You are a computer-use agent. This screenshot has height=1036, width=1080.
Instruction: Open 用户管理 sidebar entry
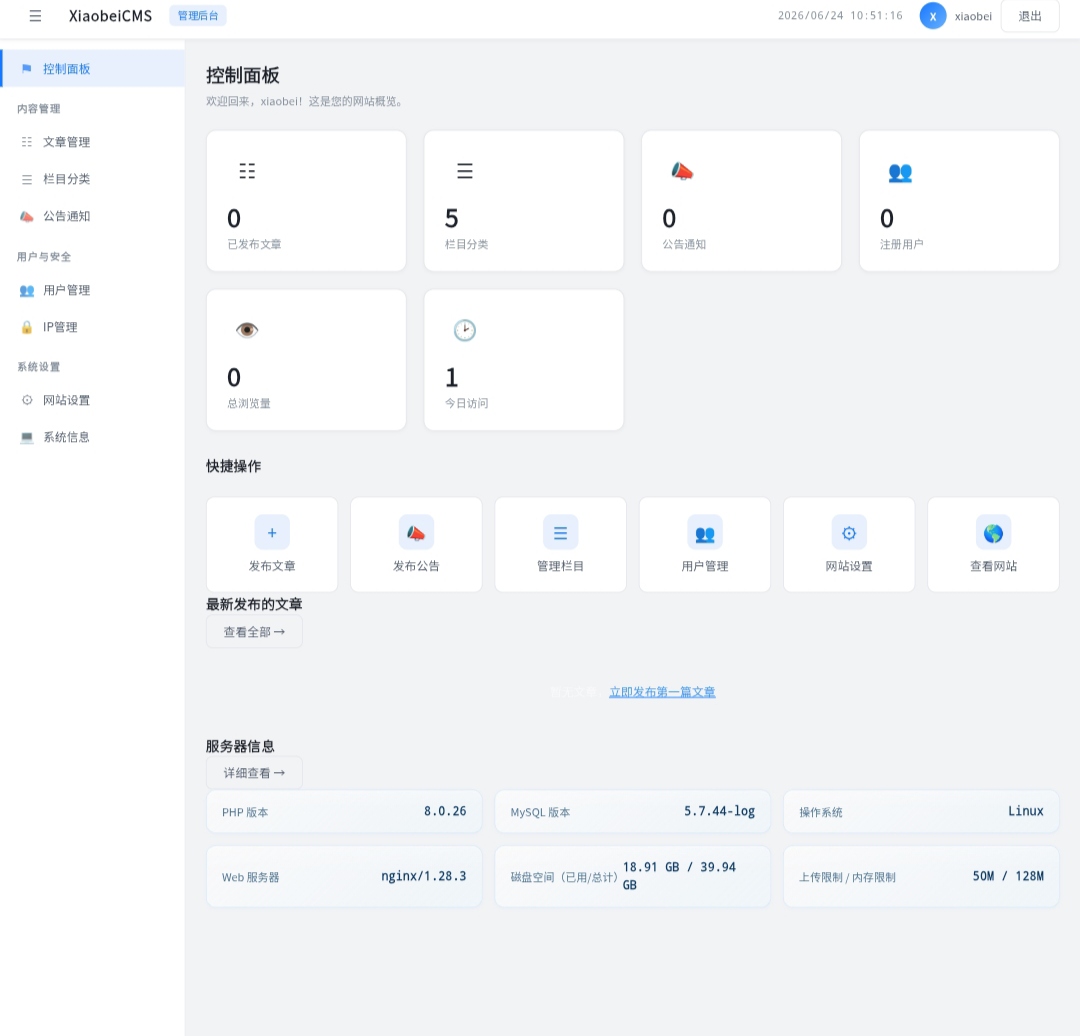pos(93,290)
